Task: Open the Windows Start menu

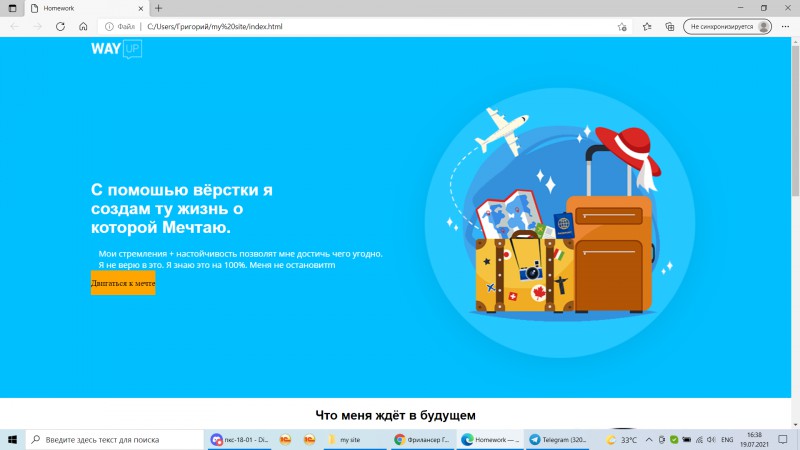Action: [x=13, y=439]
